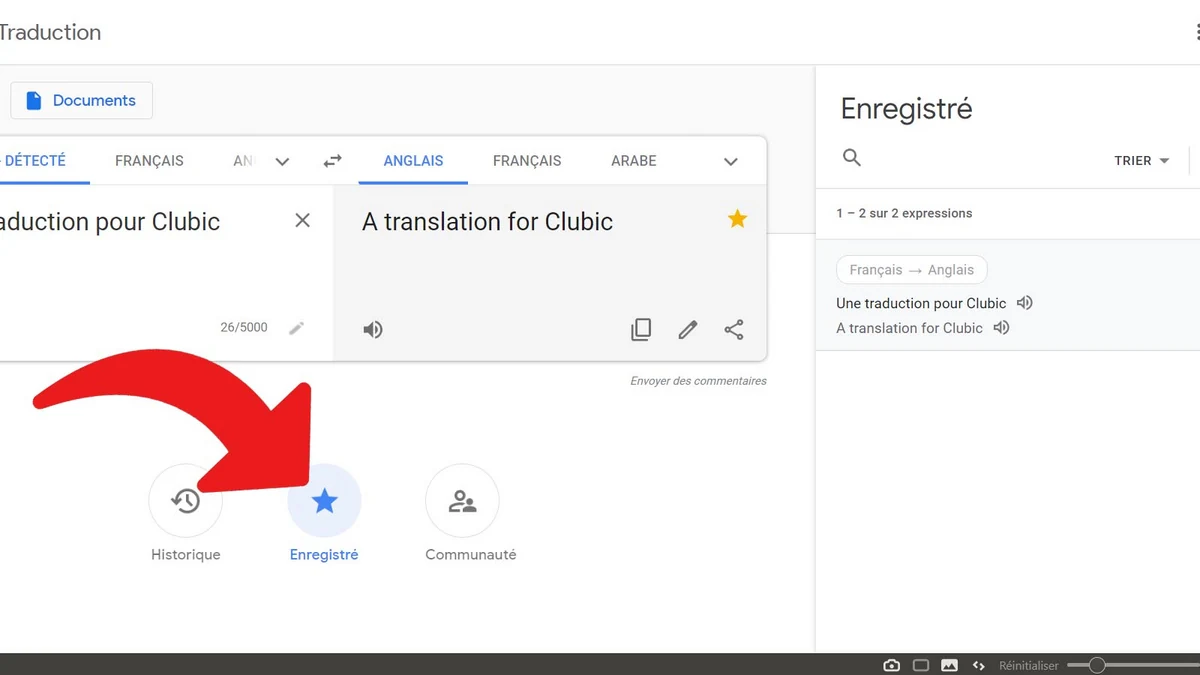The image size is (1200, 675).
Task: Select the DÉTECTÉ source language tab
Action: pos(35,161)
